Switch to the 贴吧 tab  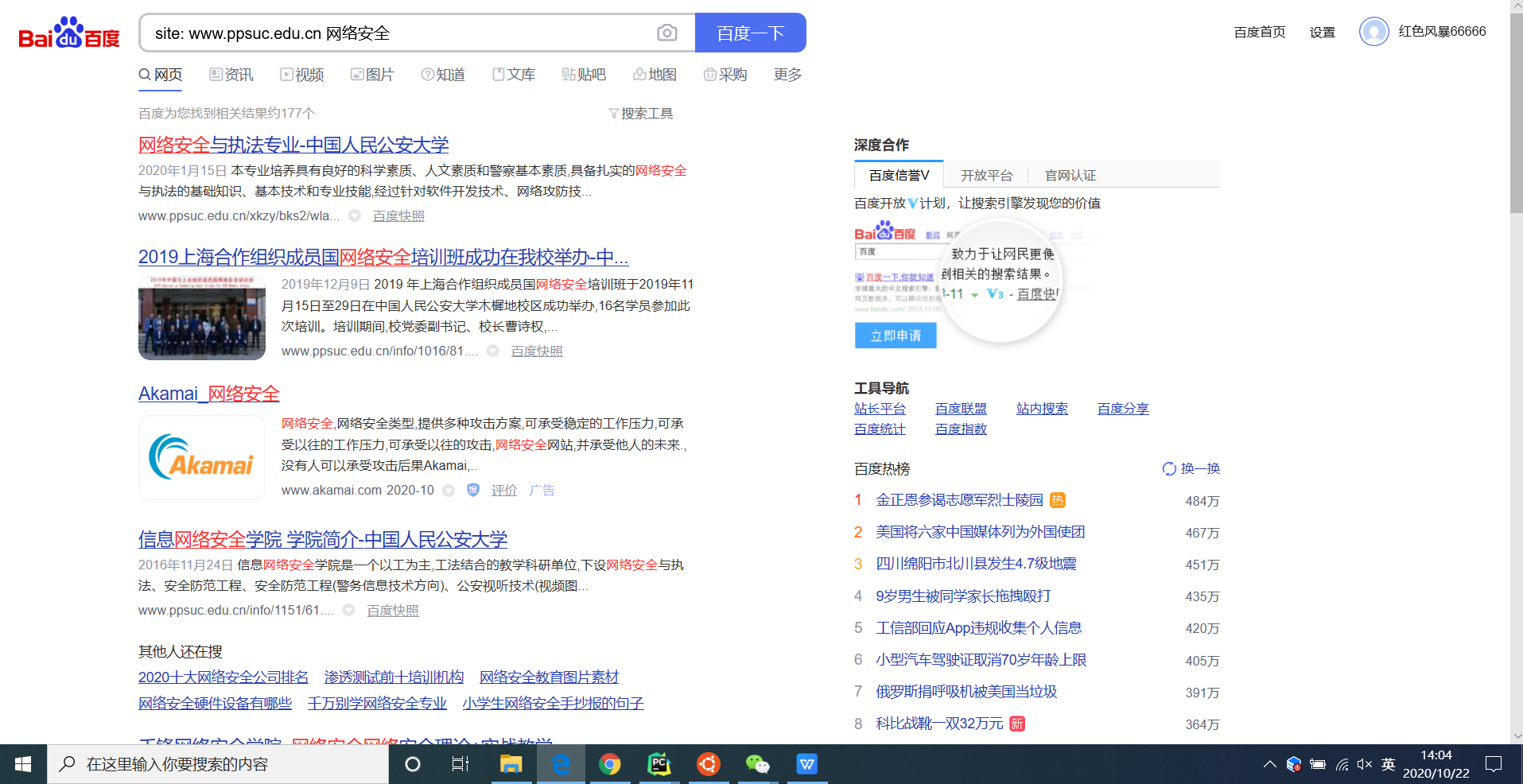click(584, 75)
